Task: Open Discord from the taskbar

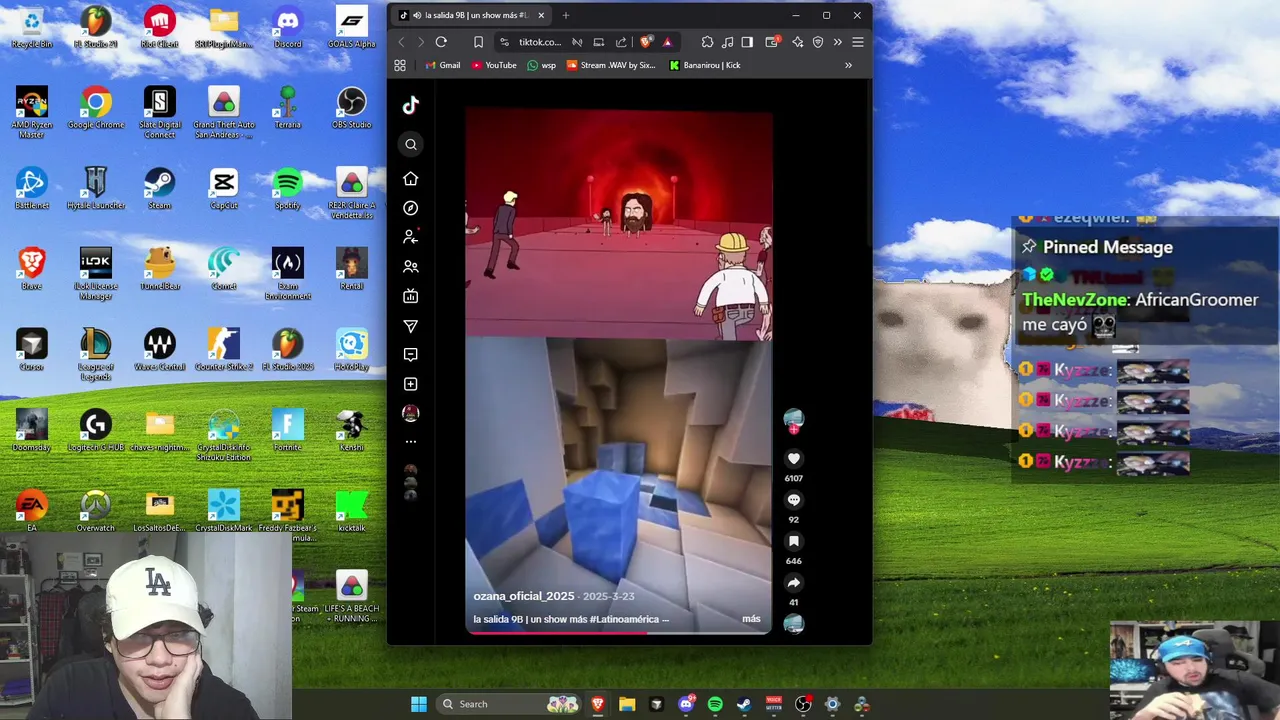Action: (x=686, y=704)
